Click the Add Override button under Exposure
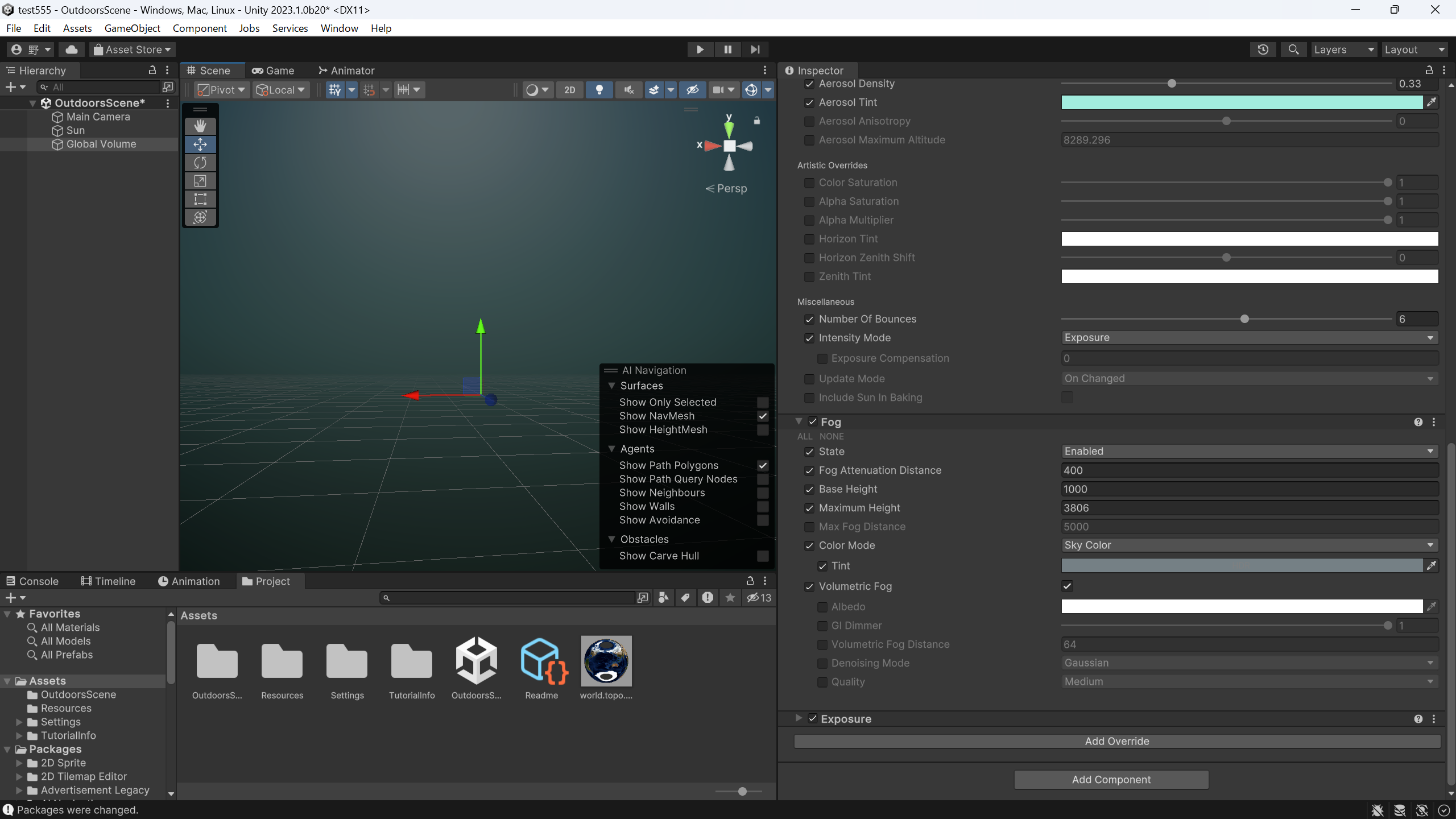 pos(1116,741)
